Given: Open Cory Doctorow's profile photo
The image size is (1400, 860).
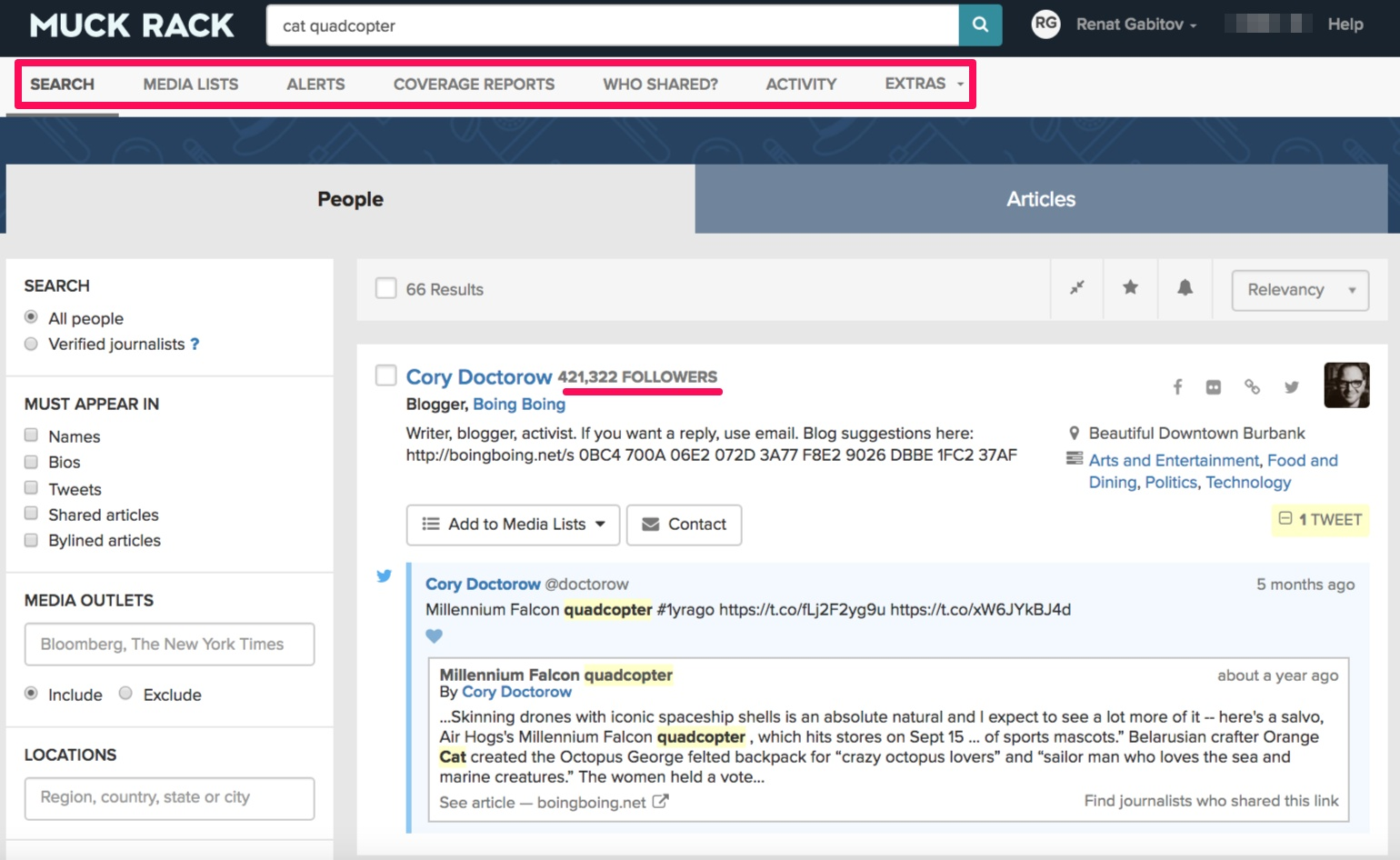Looking at the screenshot, I should tap(1346, 385).
